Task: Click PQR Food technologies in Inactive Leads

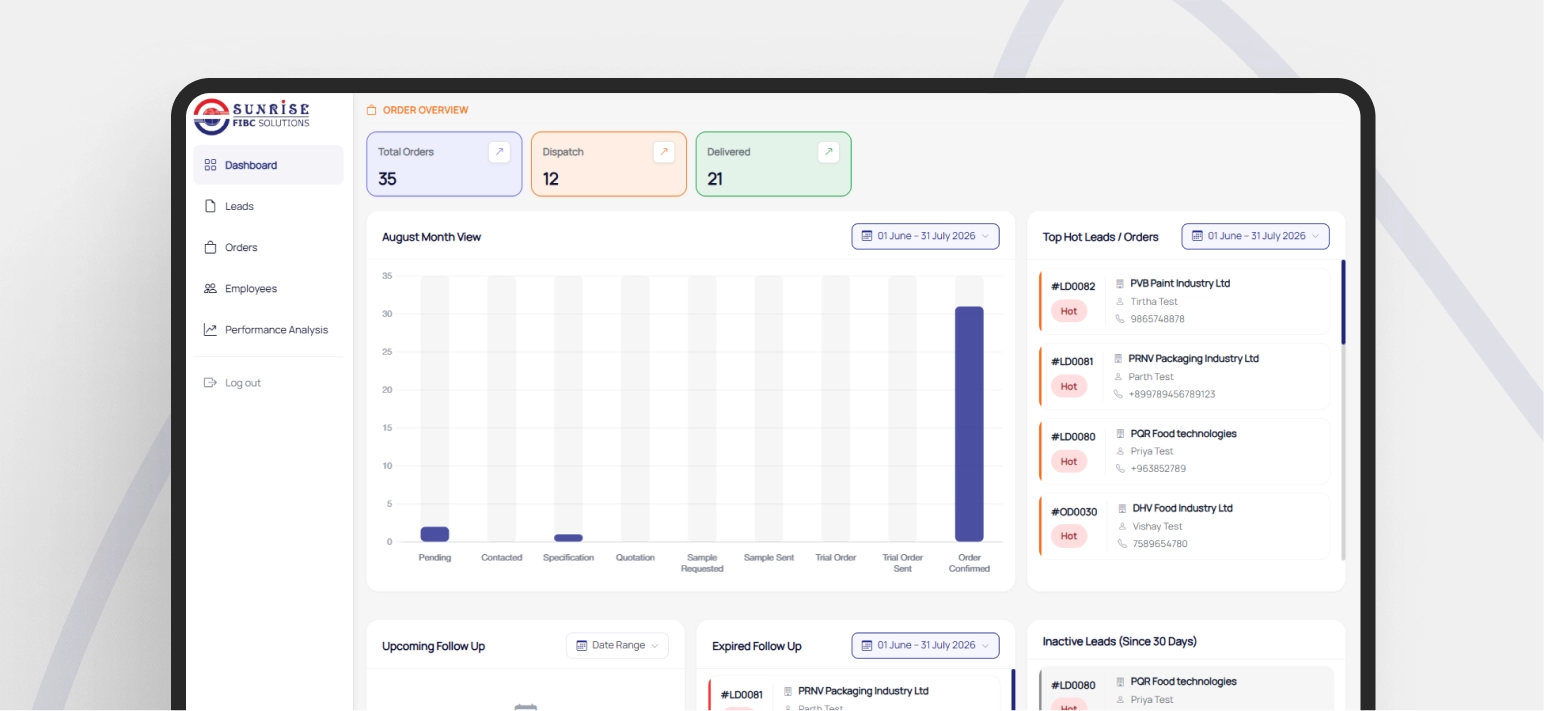Action: [1183, 681]
